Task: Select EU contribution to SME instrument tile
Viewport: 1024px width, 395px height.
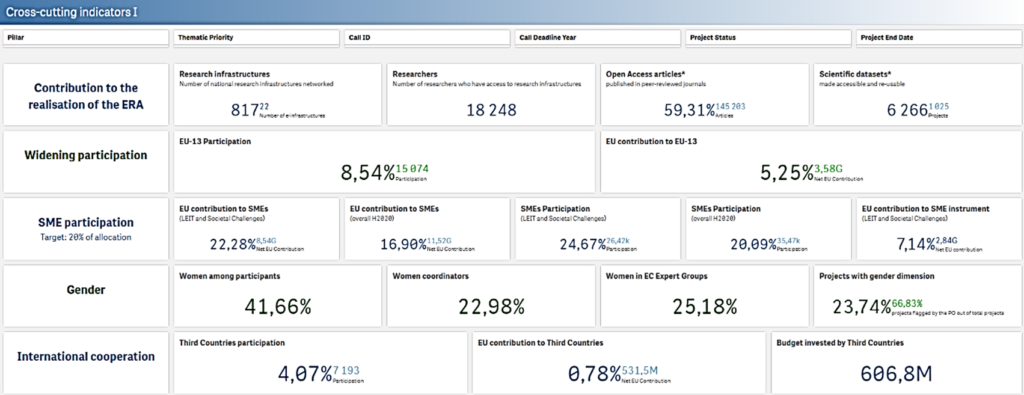Action: coord(939,229)
